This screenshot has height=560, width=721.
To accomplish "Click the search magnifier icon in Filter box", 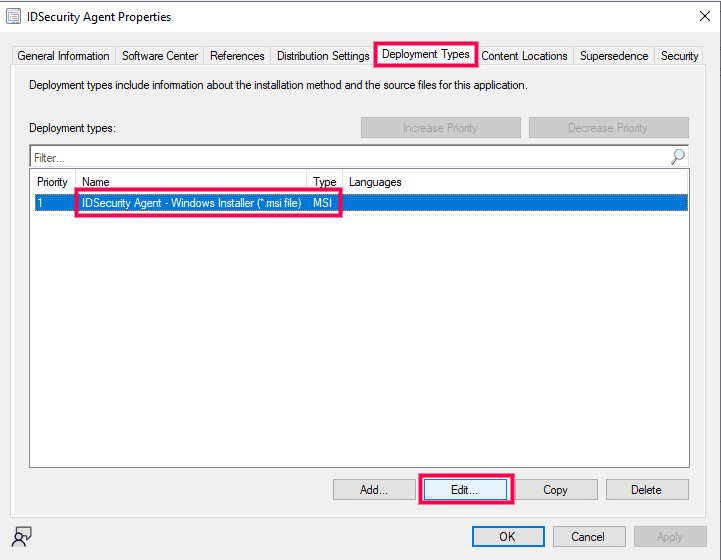I will [677, 156].
